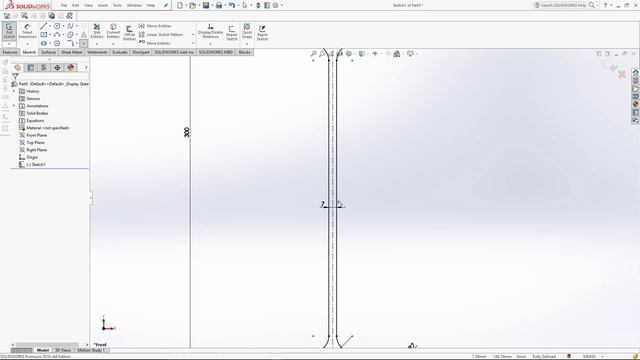Select Origin in the feature tree
640x360 pixels.
point(32,158)
